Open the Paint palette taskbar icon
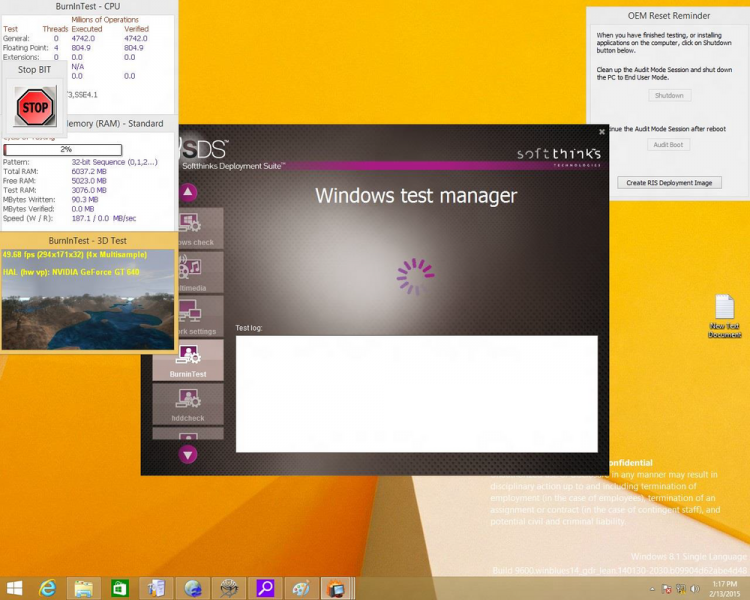This screenshot has width=750, height=600. click(301, 588)
